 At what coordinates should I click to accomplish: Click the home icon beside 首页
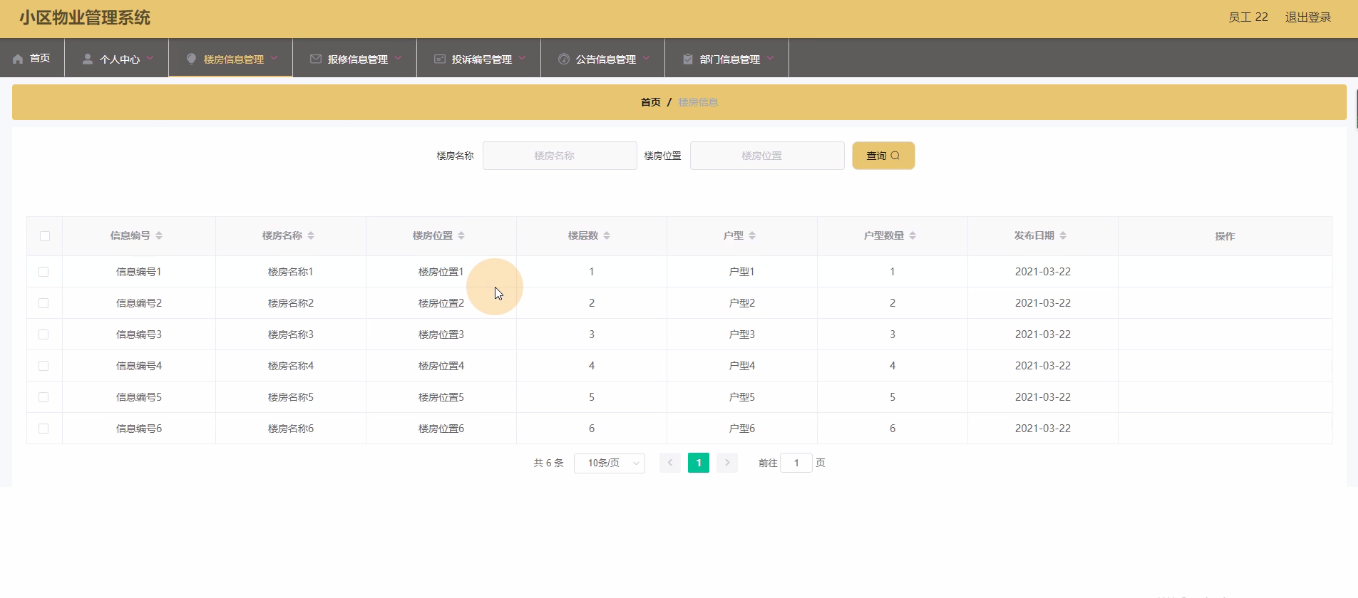click(18, 59)
